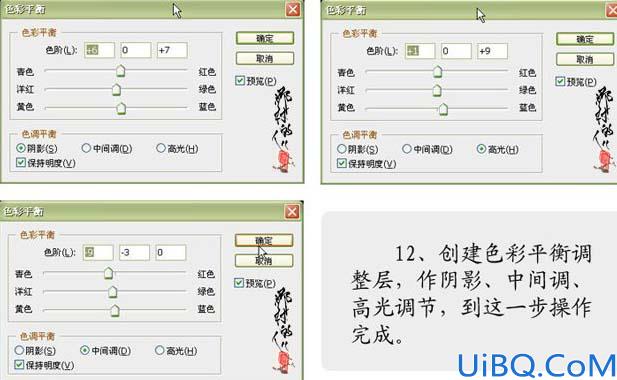The height and width of the screenshot is (380, 617).
Task: Click the -3 色阶 input field
Action: pos(135,253)
